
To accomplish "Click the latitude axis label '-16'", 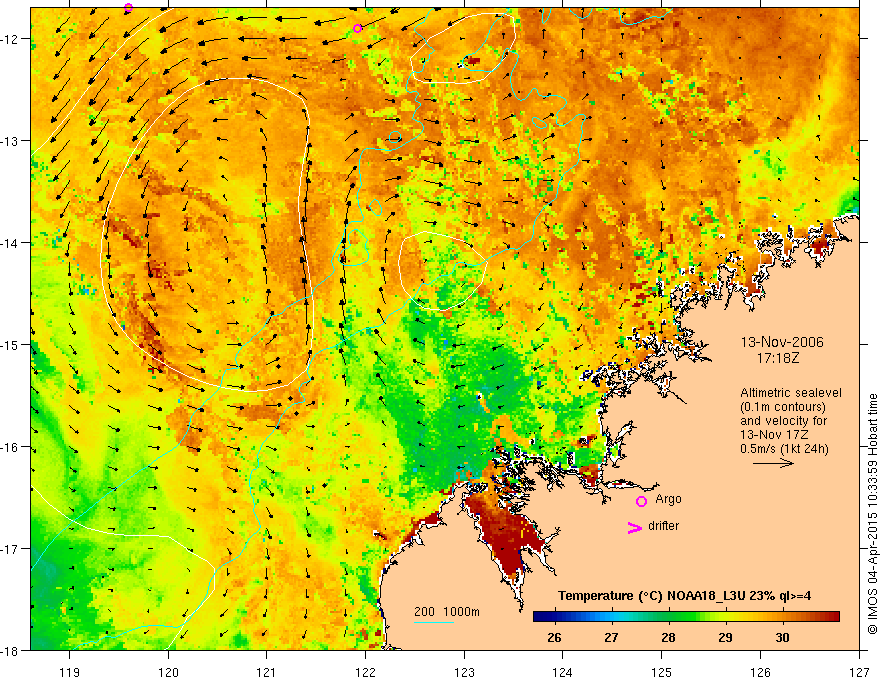I will click(x=12, y=447).
